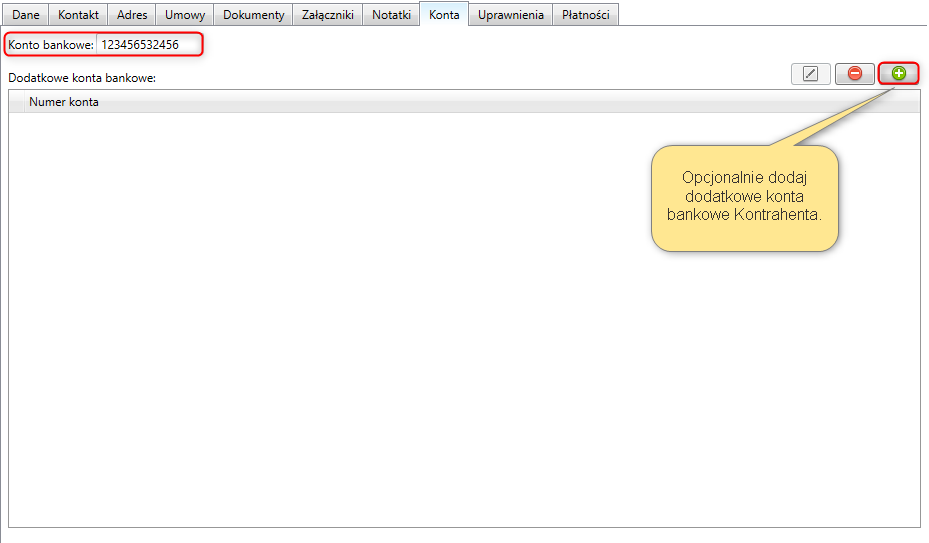Open the Uprawnienia tab
The image size is (929, 543).
tap(510, 15)
